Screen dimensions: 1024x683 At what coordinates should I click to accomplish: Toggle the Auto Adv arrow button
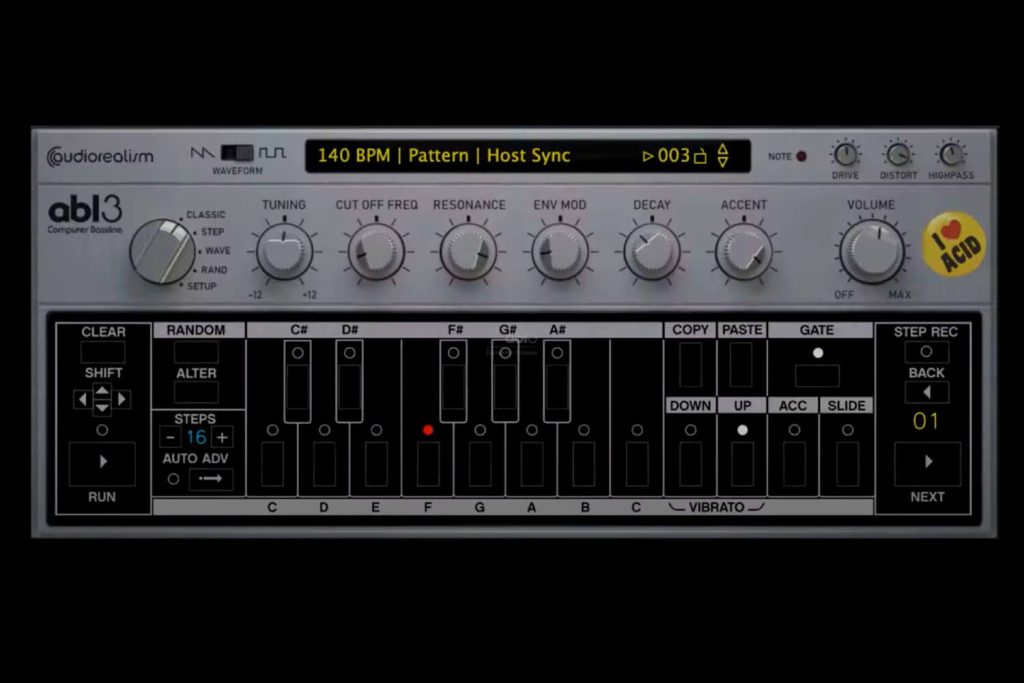point(210,479)
